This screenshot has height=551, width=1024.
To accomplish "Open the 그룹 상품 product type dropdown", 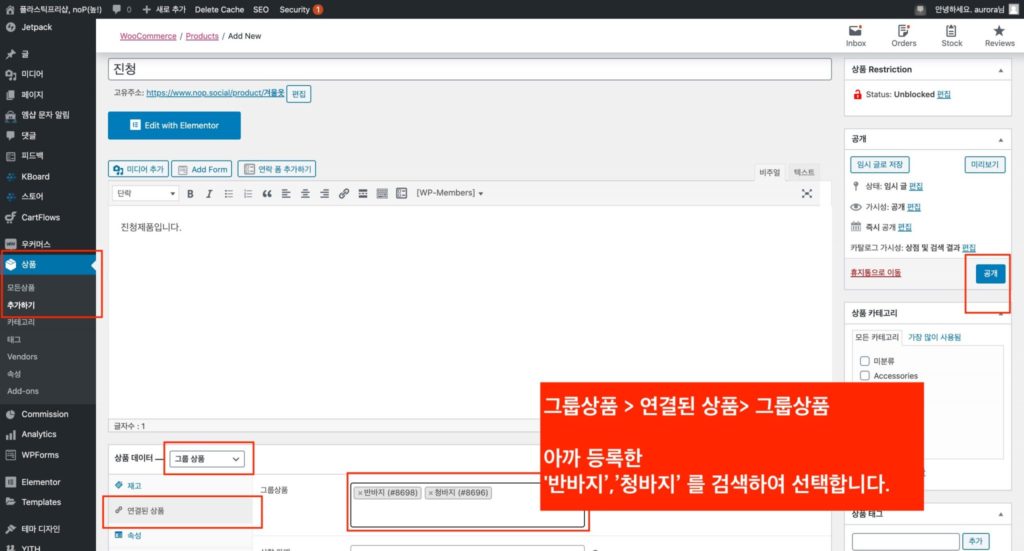I will pyautogui.click(x=208, y=458).
